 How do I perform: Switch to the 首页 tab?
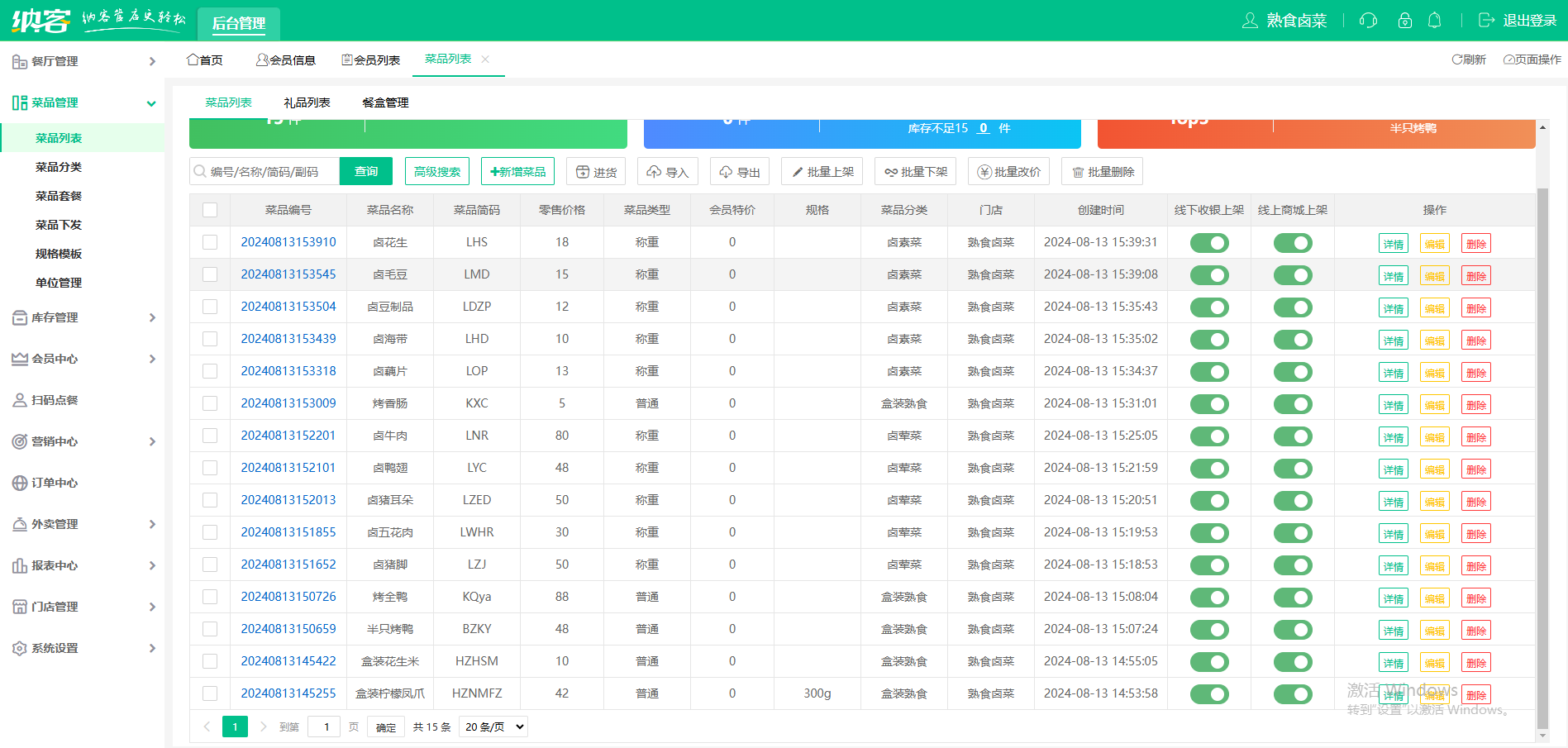coord(205,60)
